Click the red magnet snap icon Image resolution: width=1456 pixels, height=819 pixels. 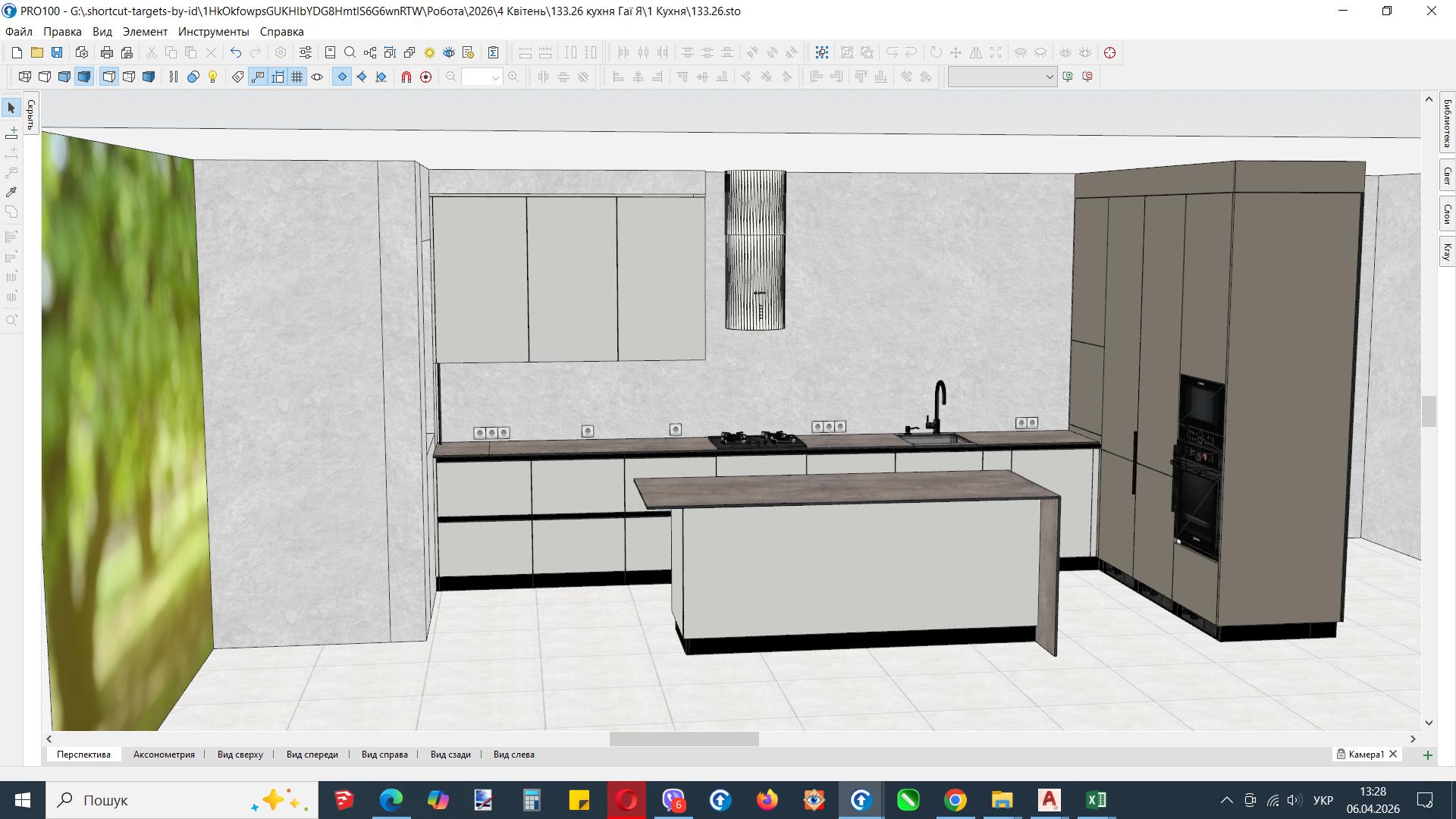coord(406,77)
